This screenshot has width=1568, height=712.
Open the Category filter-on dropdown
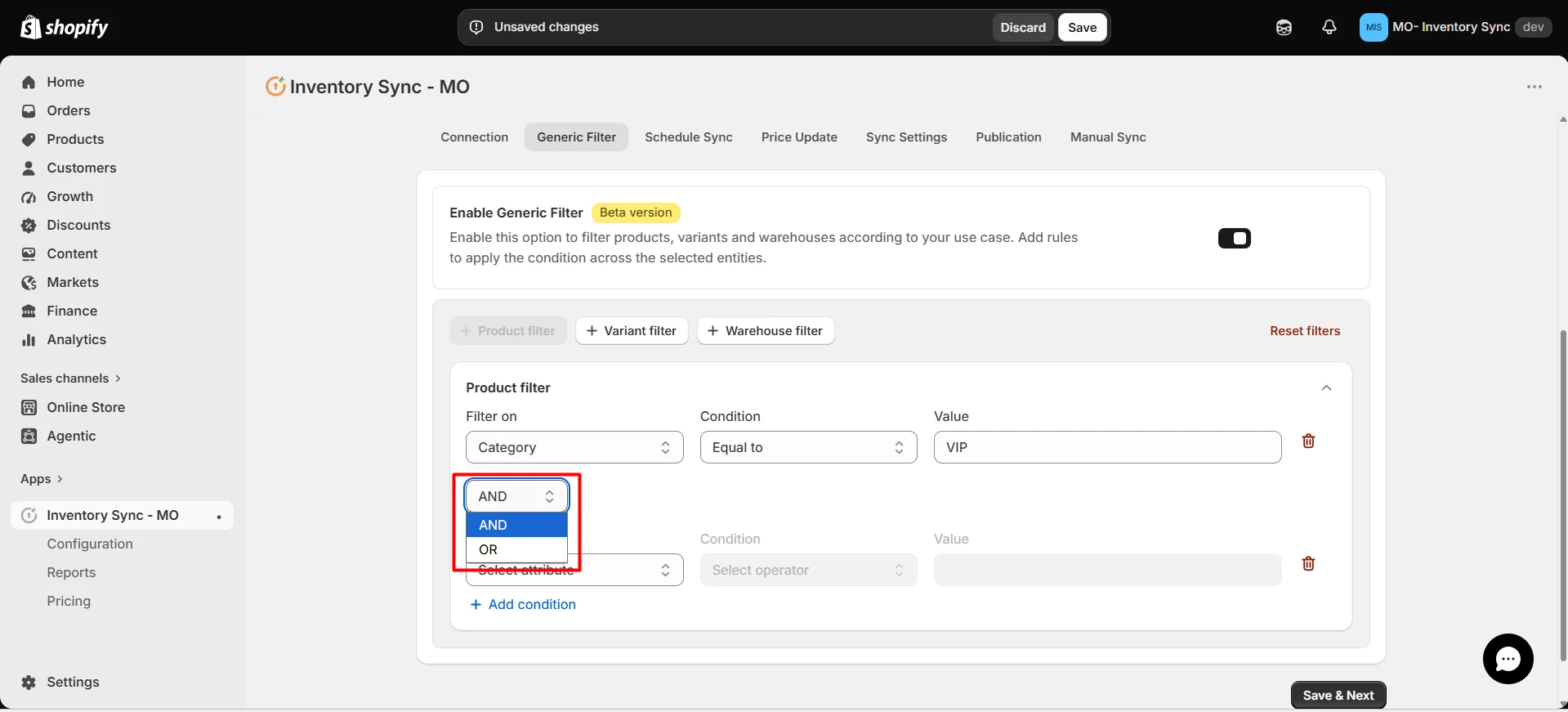point(574,447)
